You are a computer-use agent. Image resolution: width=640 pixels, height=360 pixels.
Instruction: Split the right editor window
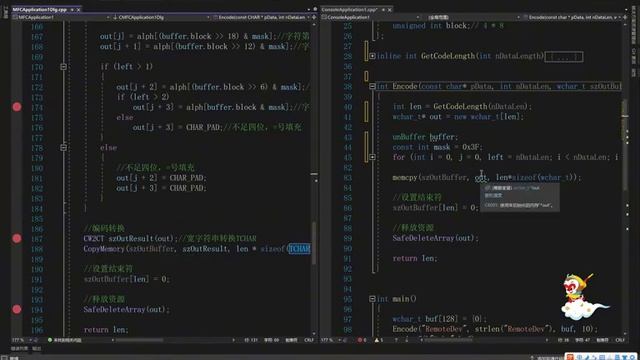click(624, 17)
